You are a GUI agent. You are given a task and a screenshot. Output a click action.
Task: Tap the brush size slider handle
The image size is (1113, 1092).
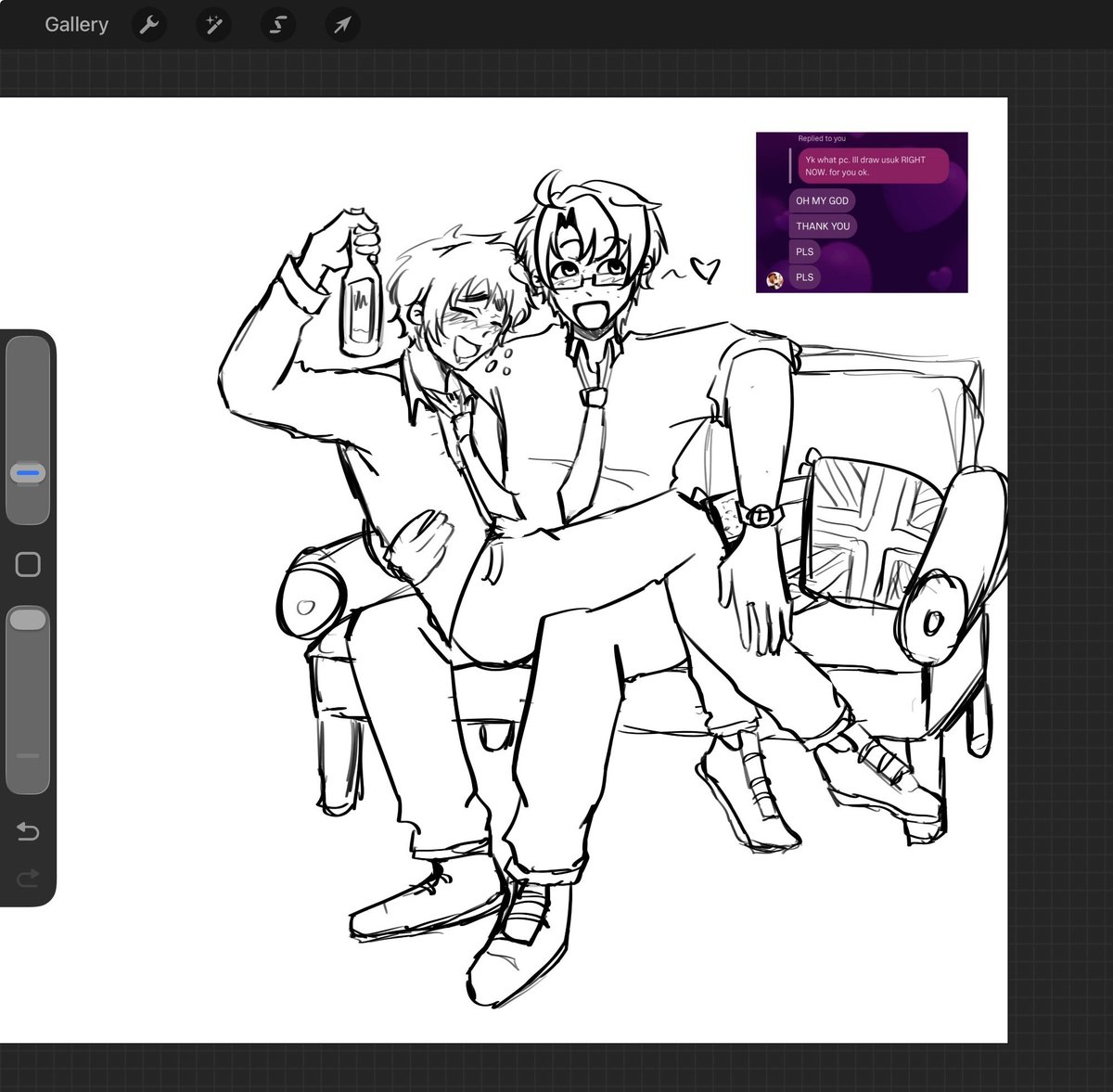28,473
